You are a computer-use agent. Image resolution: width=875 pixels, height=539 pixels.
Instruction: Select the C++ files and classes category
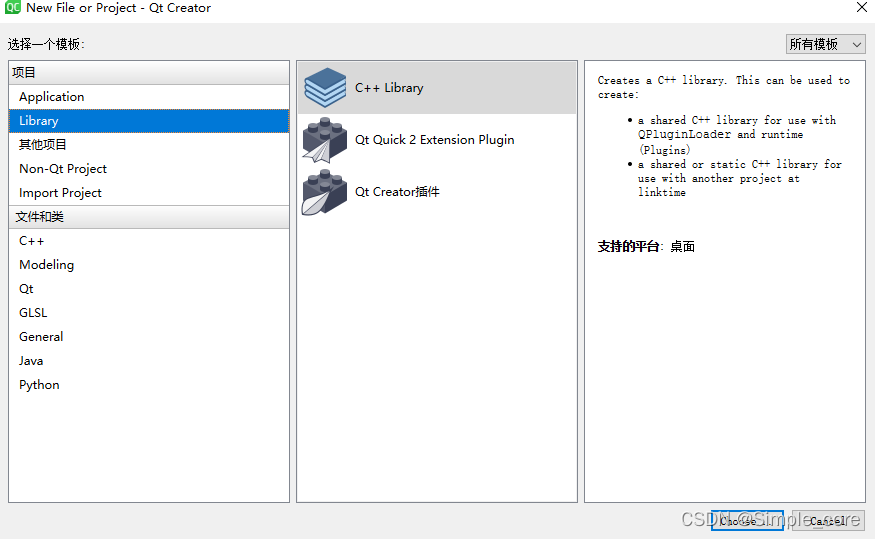(149, 240)
